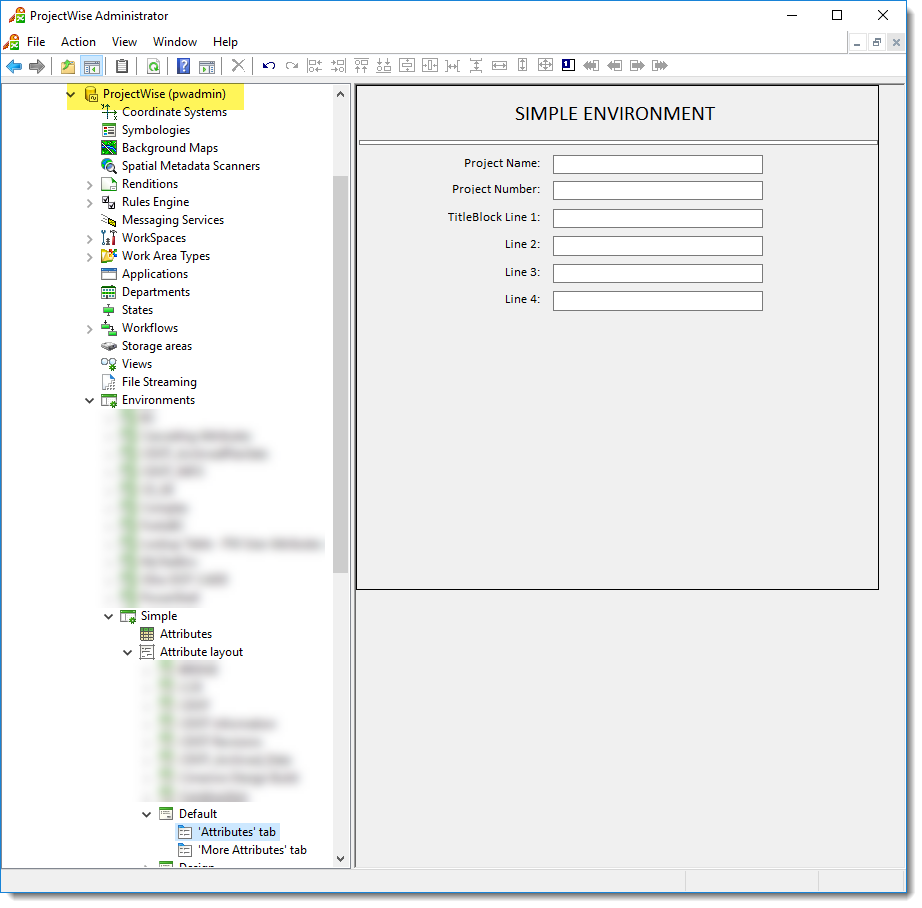Click the Up one level folder icon

click(68, 66)
